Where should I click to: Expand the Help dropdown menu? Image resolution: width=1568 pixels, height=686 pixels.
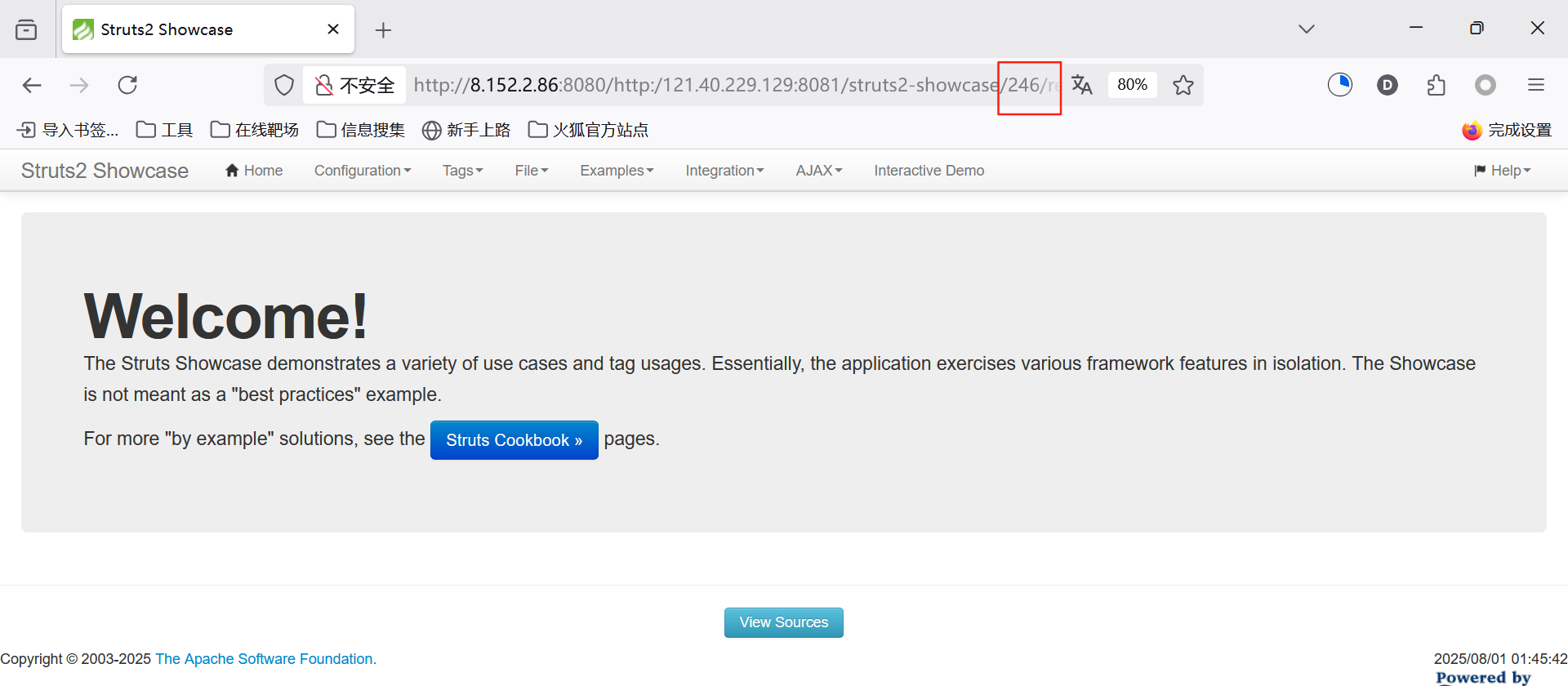(x=1503, y=171)
